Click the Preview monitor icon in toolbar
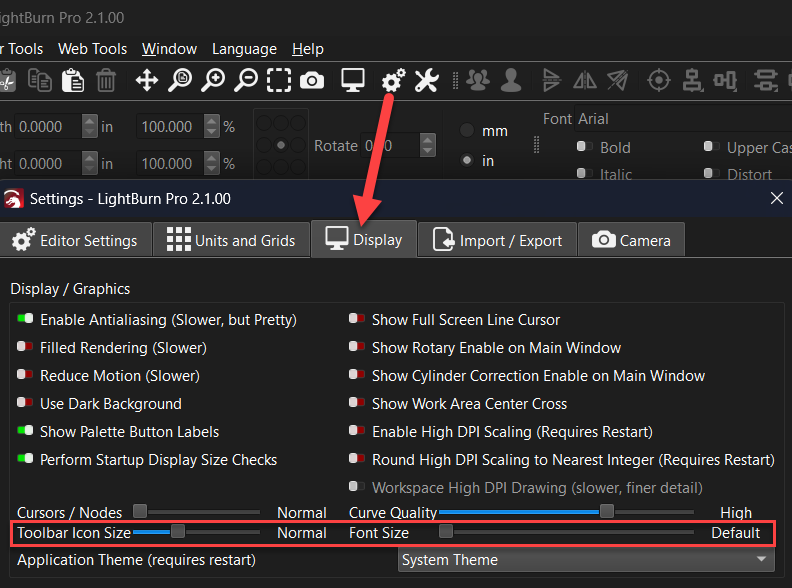 click(353, 80)
